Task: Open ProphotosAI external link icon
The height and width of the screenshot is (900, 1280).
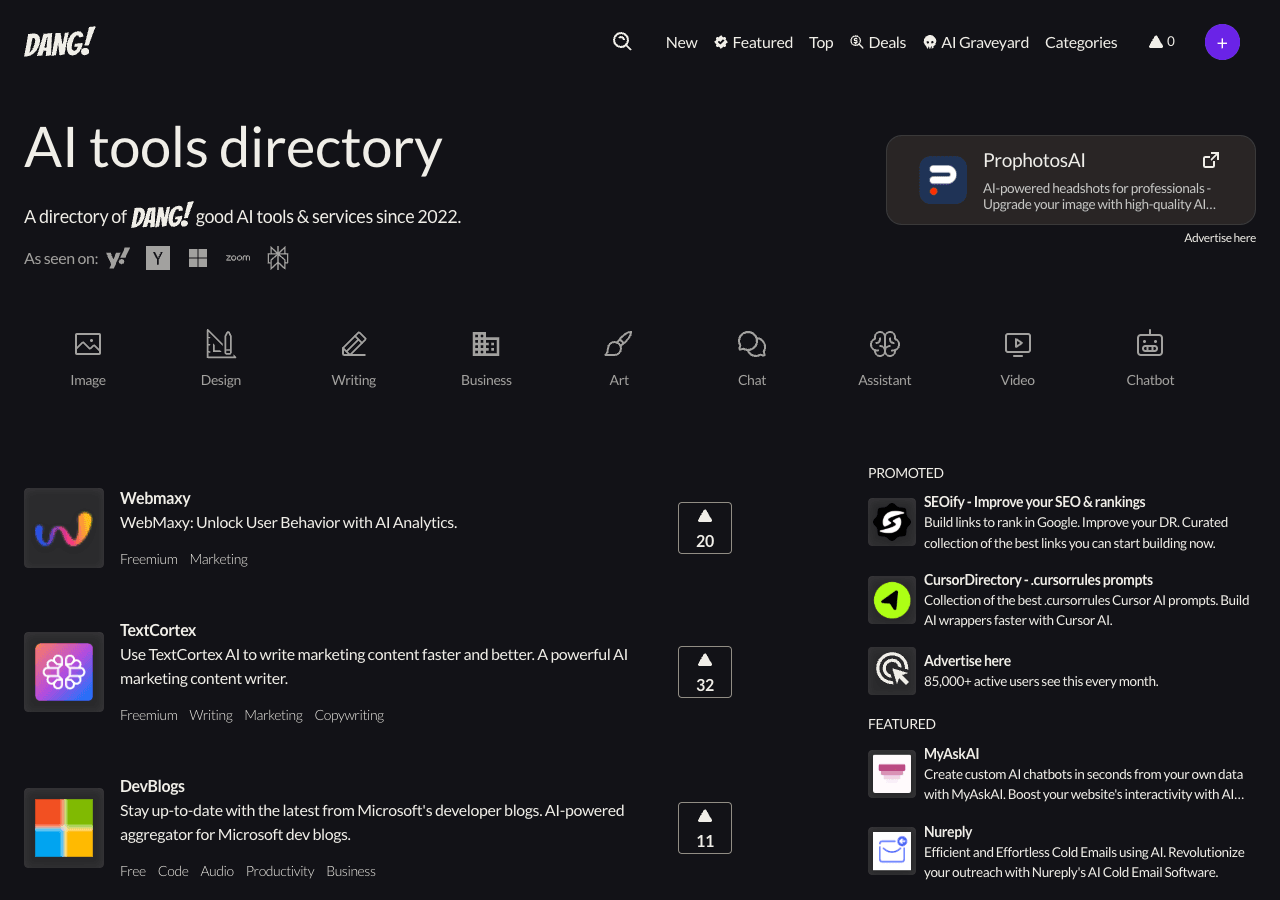Action: pos(1211,160)
